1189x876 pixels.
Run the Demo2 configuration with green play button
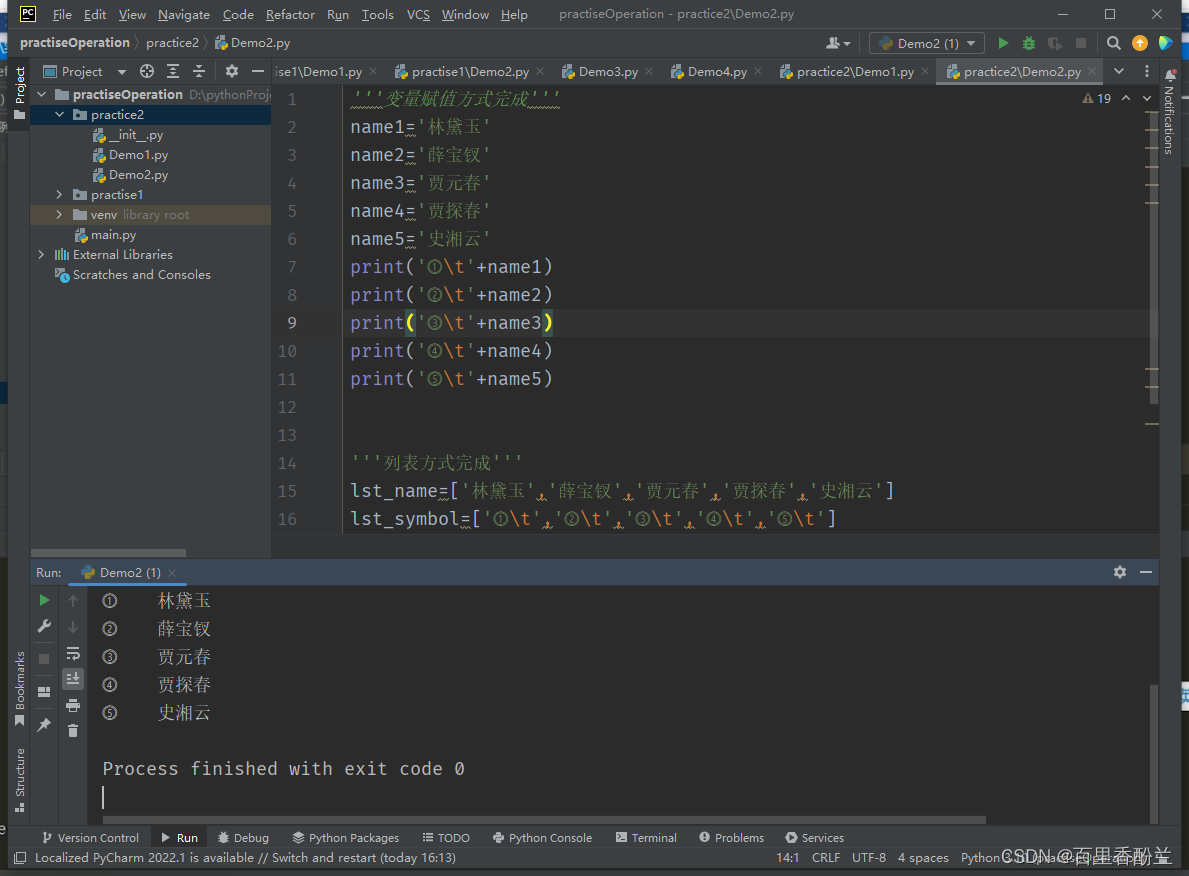coord(1002,43)
